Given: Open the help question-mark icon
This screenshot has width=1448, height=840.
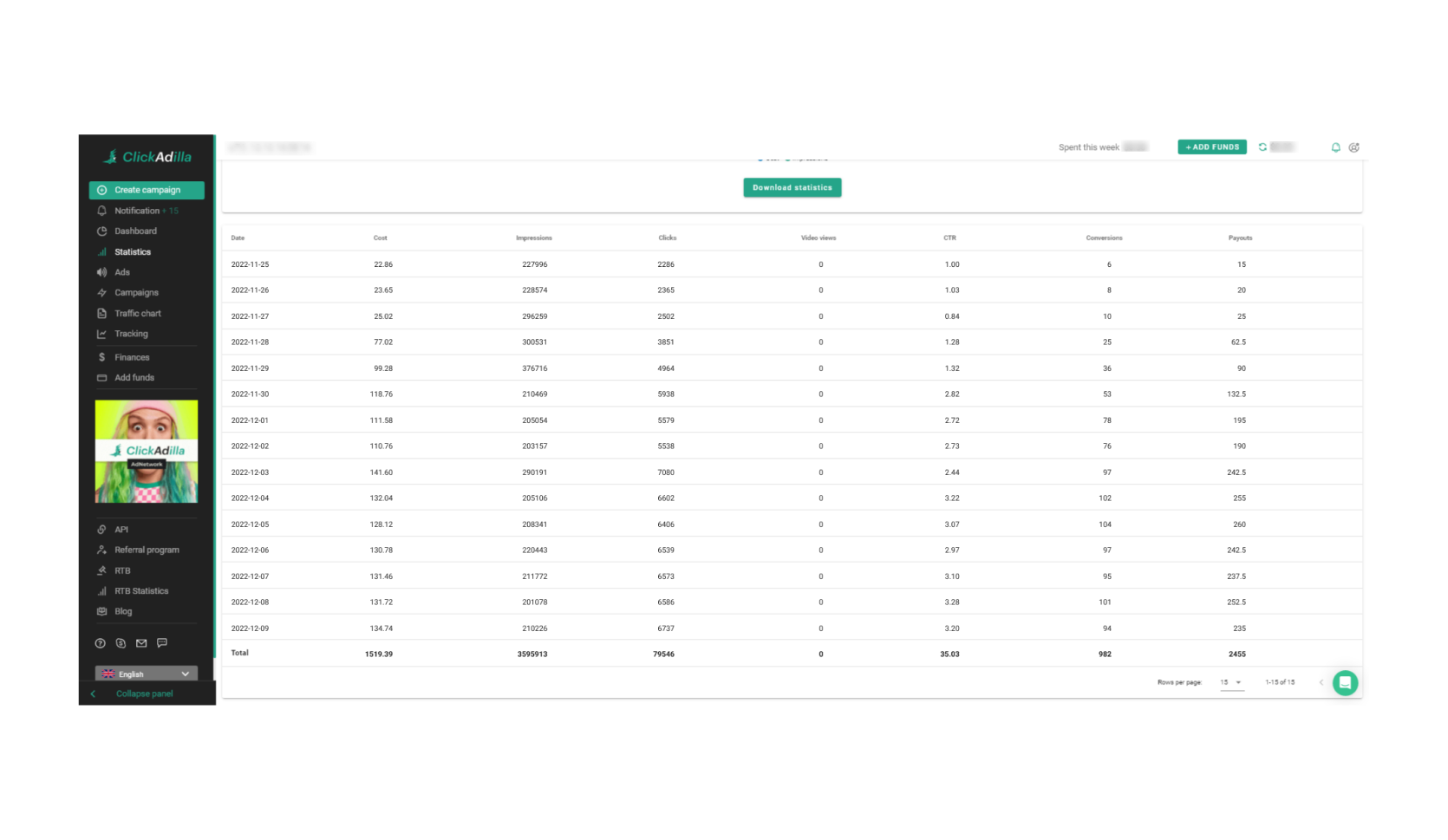Looking at the screenshot, I should (99, 642).
